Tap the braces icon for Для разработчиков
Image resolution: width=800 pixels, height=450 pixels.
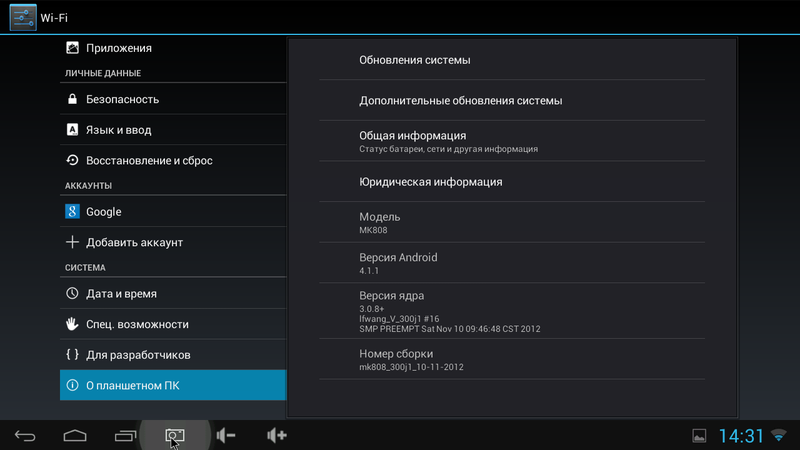tap(72, 355)
